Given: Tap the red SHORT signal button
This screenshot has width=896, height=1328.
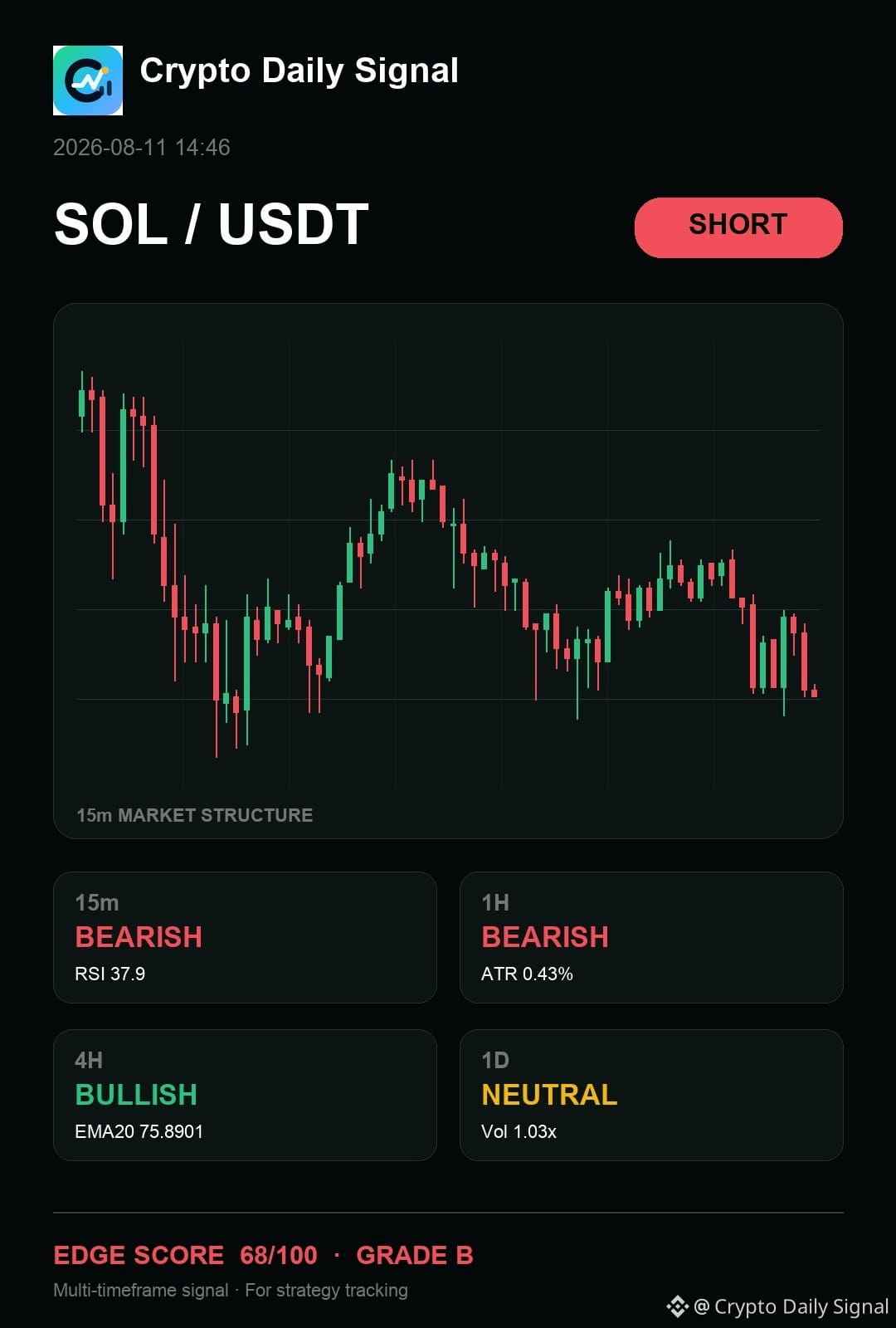Looking at the screenshot, I should (x=738, y=227).
